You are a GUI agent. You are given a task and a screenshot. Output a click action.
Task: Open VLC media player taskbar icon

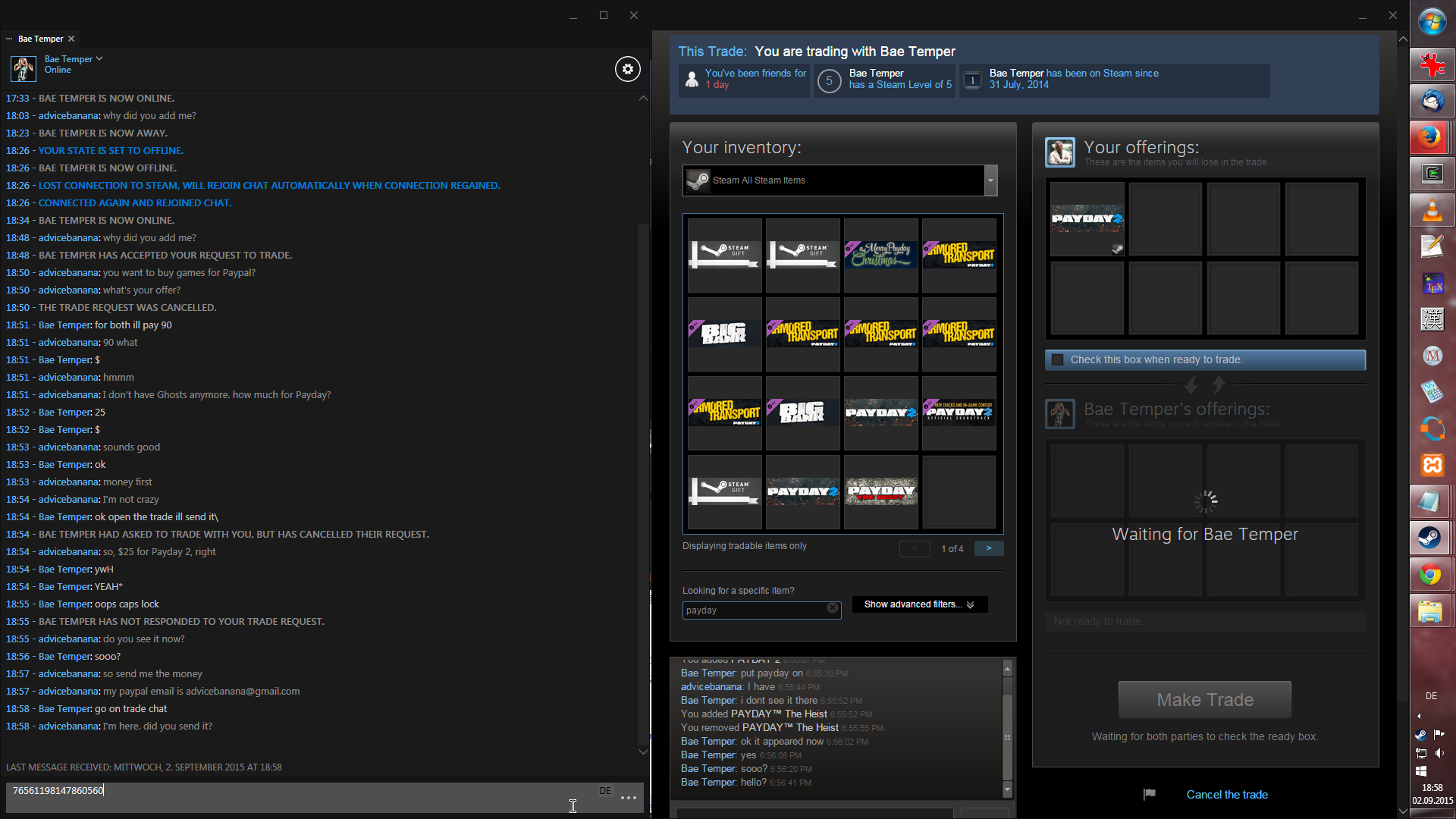tap(1431, 210)
